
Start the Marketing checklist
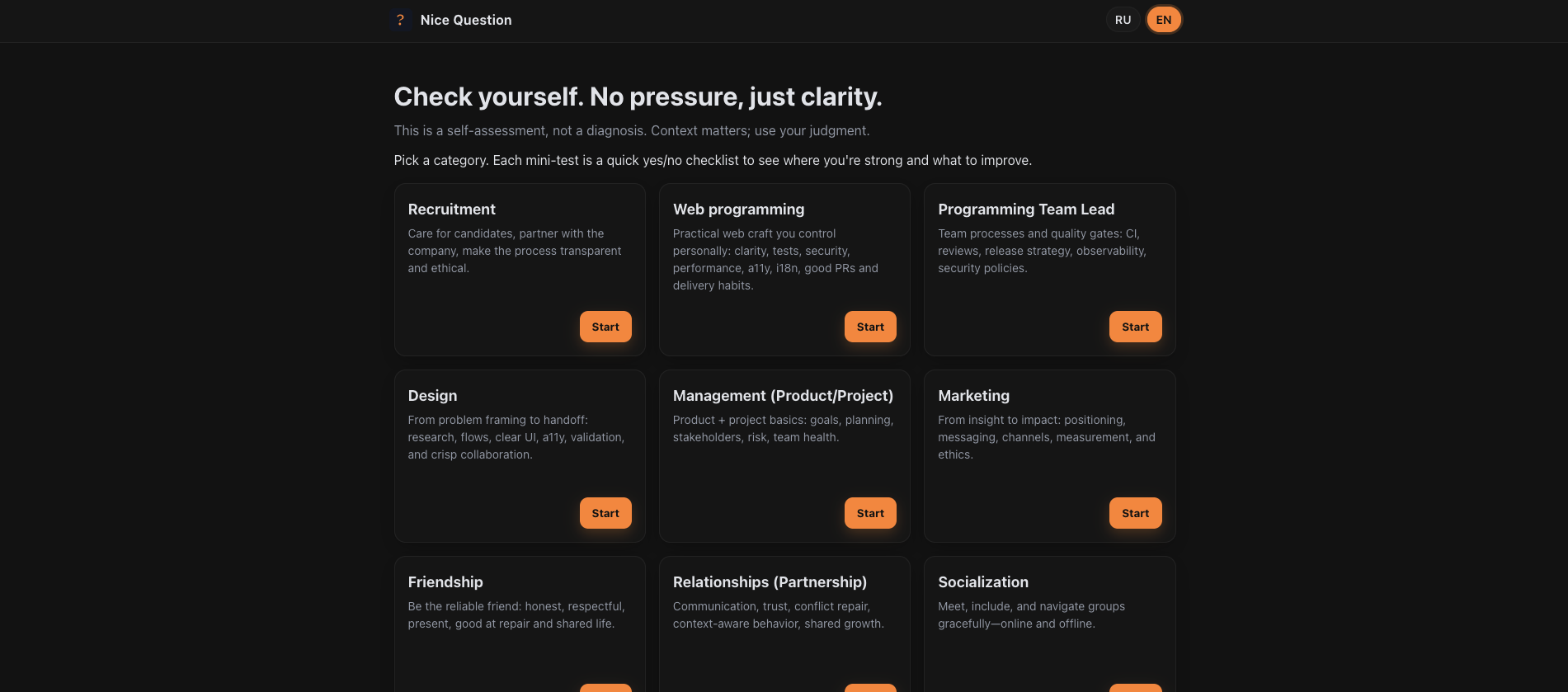pyautogui.click(x=1135, y=513)
